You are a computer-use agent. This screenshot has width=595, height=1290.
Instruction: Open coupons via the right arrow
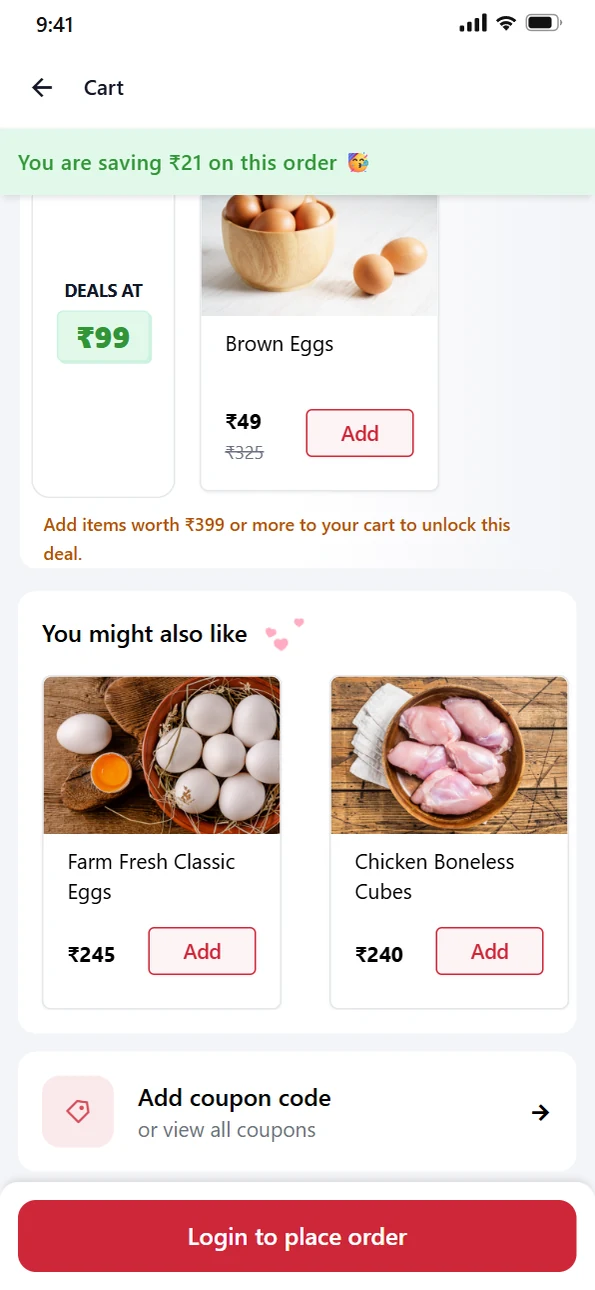[x=541, y=1112]
